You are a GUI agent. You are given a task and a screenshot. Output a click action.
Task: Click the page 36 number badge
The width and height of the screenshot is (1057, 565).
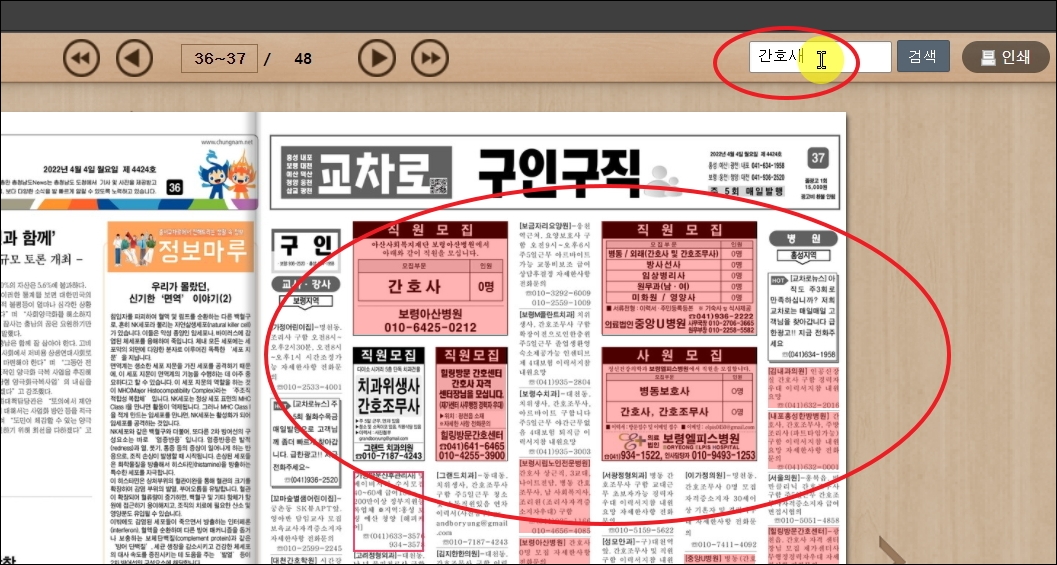coord(174,188)
